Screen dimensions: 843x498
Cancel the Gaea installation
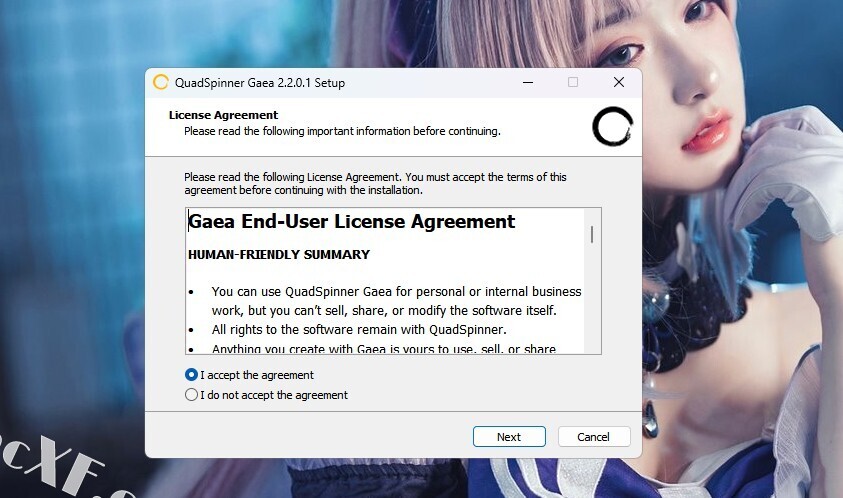coord(594,437)
